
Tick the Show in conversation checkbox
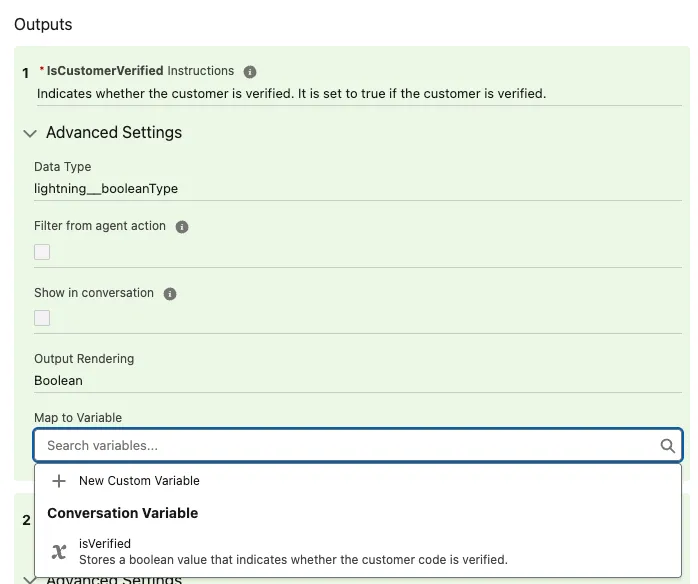pos(42,318)
